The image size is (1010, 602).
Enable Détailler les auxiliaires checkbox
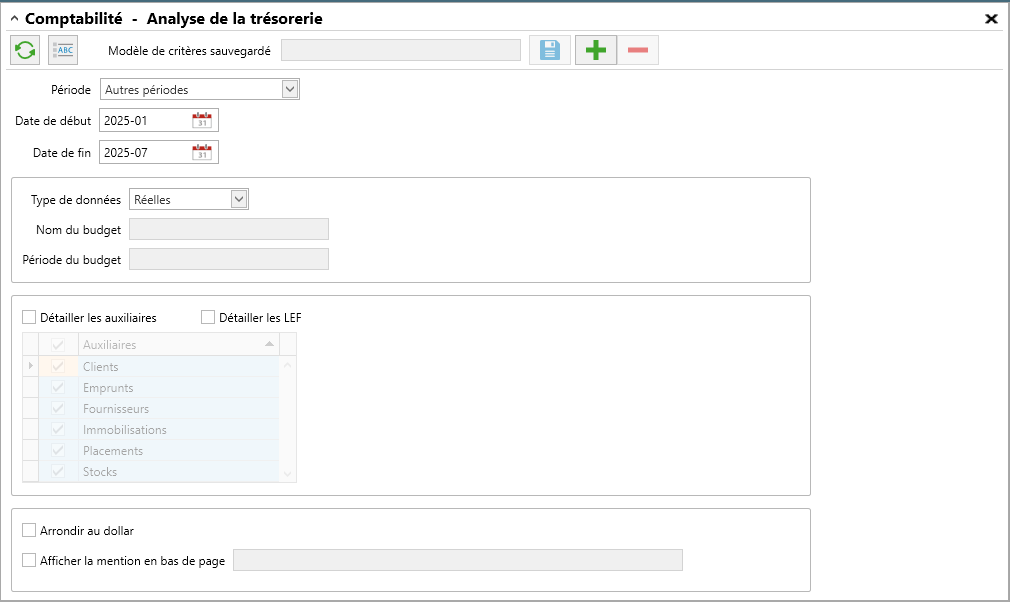click(29, 317)
